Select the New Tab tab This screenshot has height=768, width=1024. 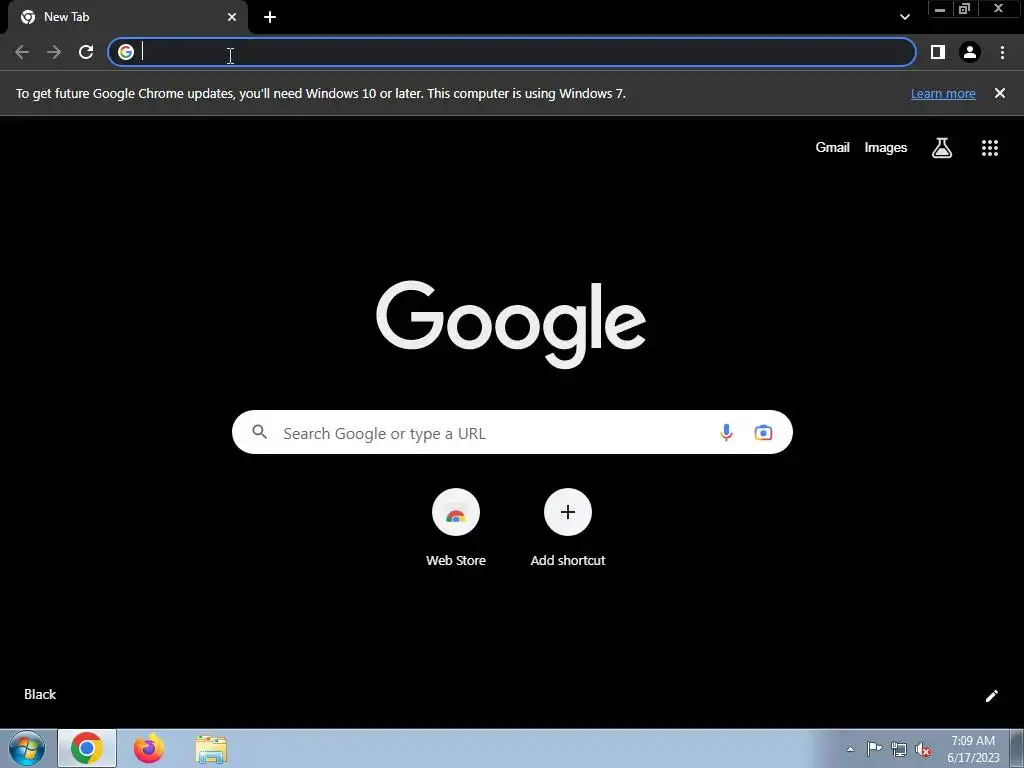pos(127,17)
